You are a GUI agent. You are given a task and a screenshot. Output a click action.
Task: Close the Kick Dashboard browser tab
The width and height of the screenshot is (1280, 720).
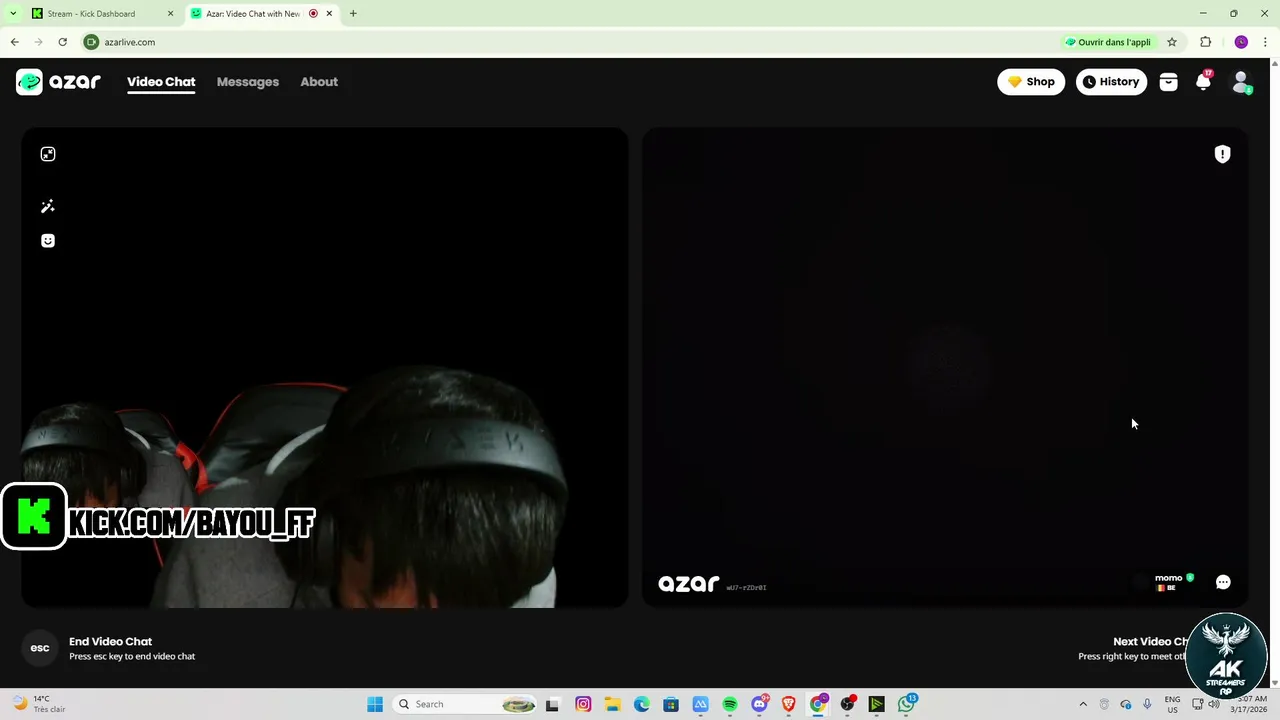coord(170,14)
